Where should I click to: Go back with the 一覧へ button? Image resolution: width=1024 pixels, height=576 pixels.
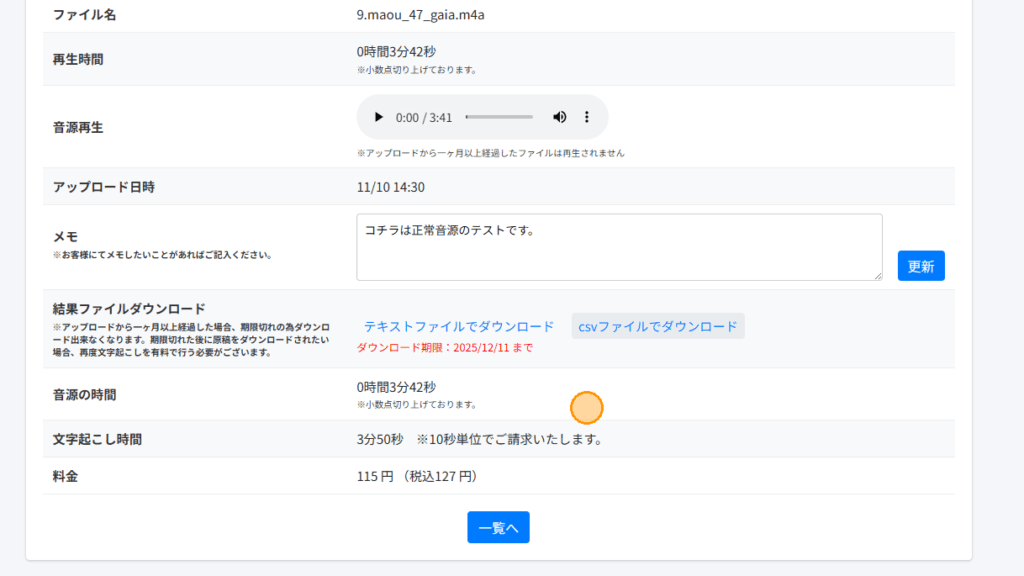coord(498,528)
